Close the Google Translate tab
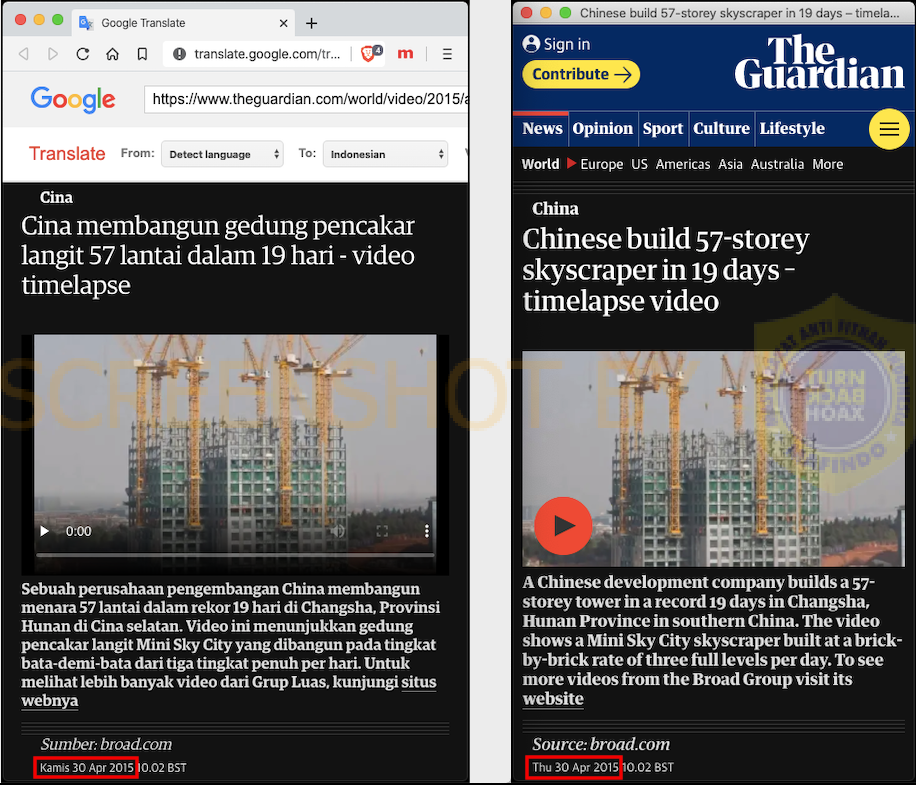Viewport: 916px width, 785px height. (x=283, y=23)
